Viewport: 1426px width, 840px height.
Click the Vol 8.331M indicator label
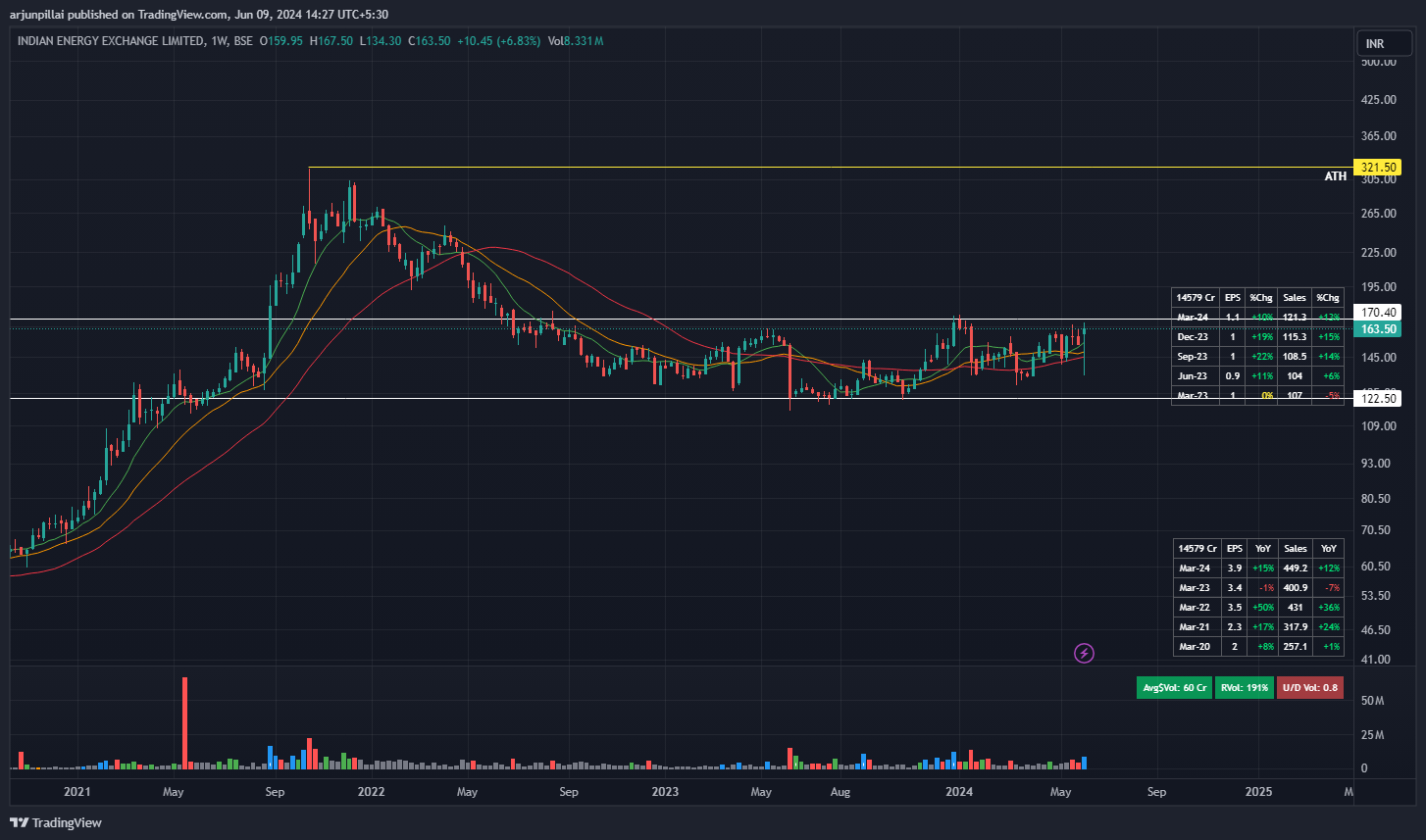click(576, 41)
